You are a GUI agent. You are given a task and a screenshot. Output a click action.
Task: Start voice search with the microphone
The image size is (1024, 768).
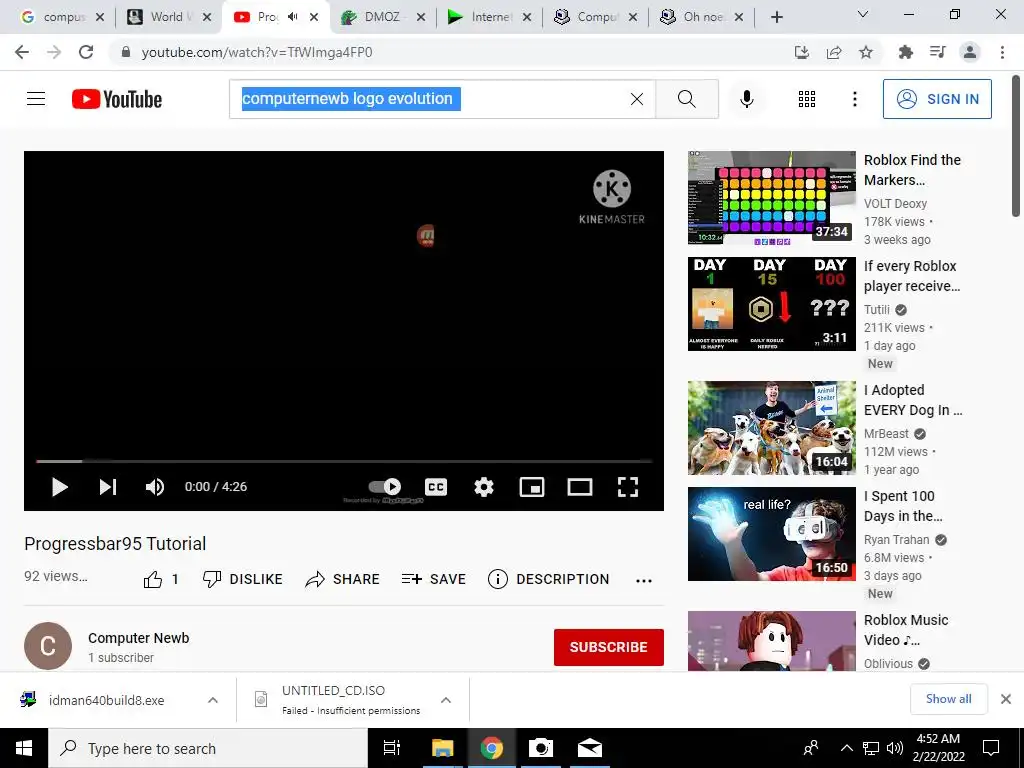coord(747,99)
